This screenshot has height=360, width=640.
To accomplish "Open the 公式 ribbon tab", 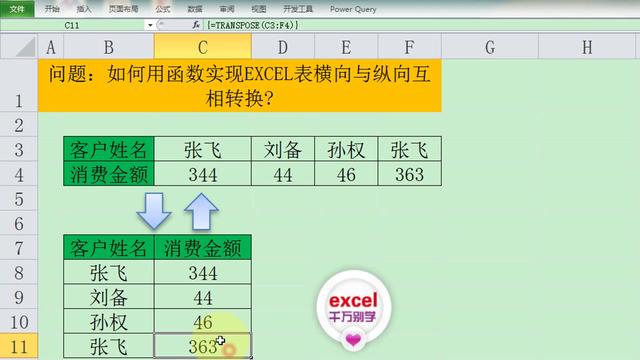I will (x=162, y=9).
